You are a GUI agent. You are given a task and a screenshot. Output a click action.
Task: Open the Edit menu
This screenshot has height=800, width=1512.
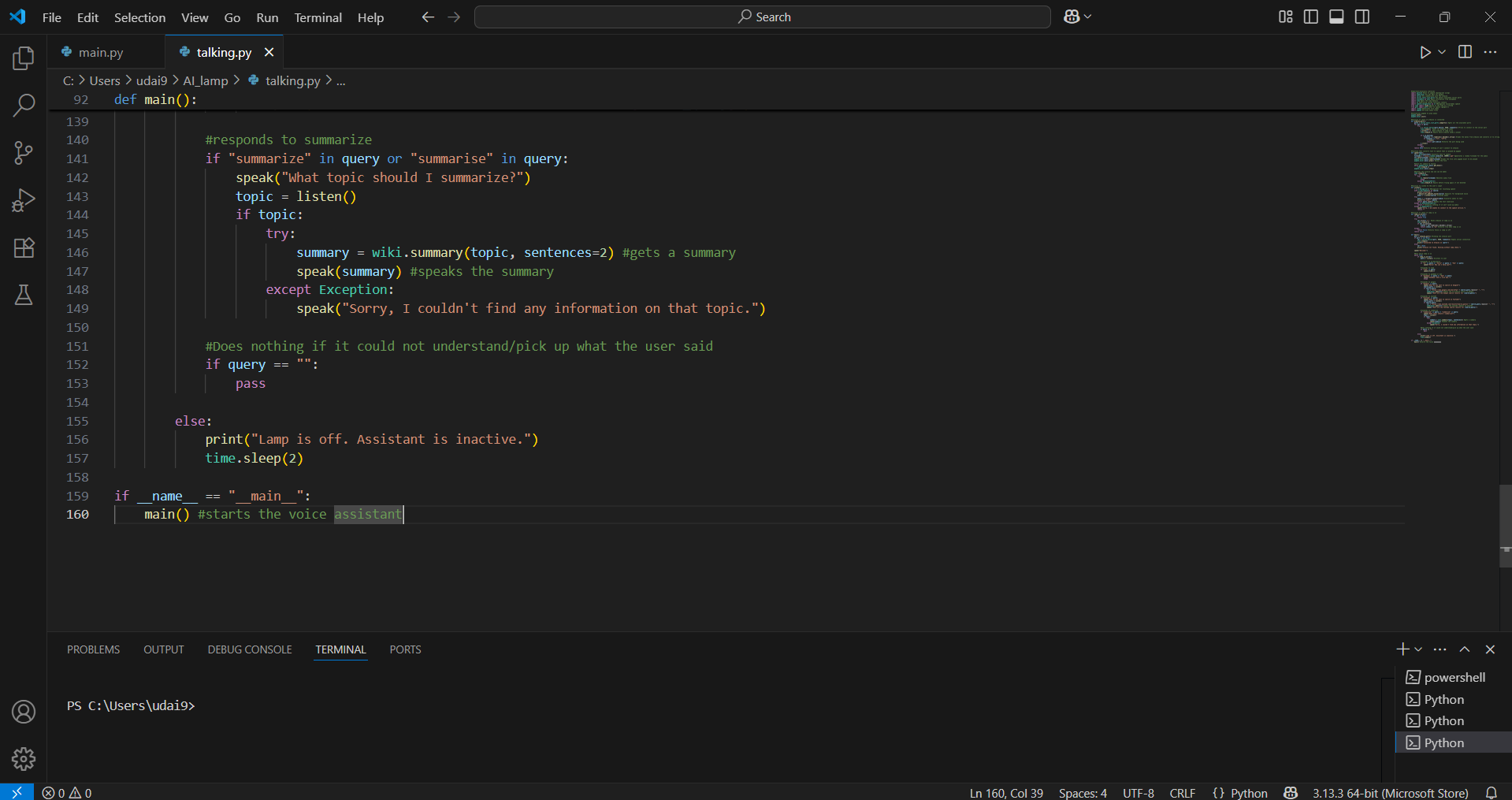[87, 17]
